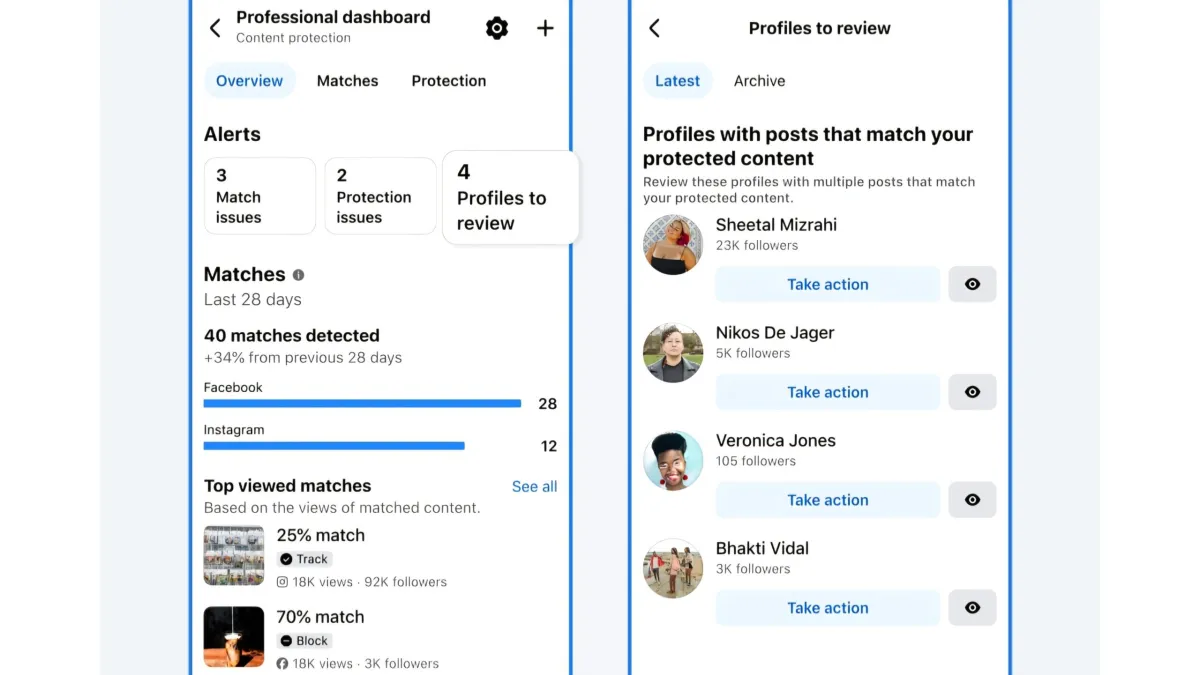Image resolution: width=1200 pixels, height=675 pixels.
Task: Click the '70% match' title
Action: point(320,617)
